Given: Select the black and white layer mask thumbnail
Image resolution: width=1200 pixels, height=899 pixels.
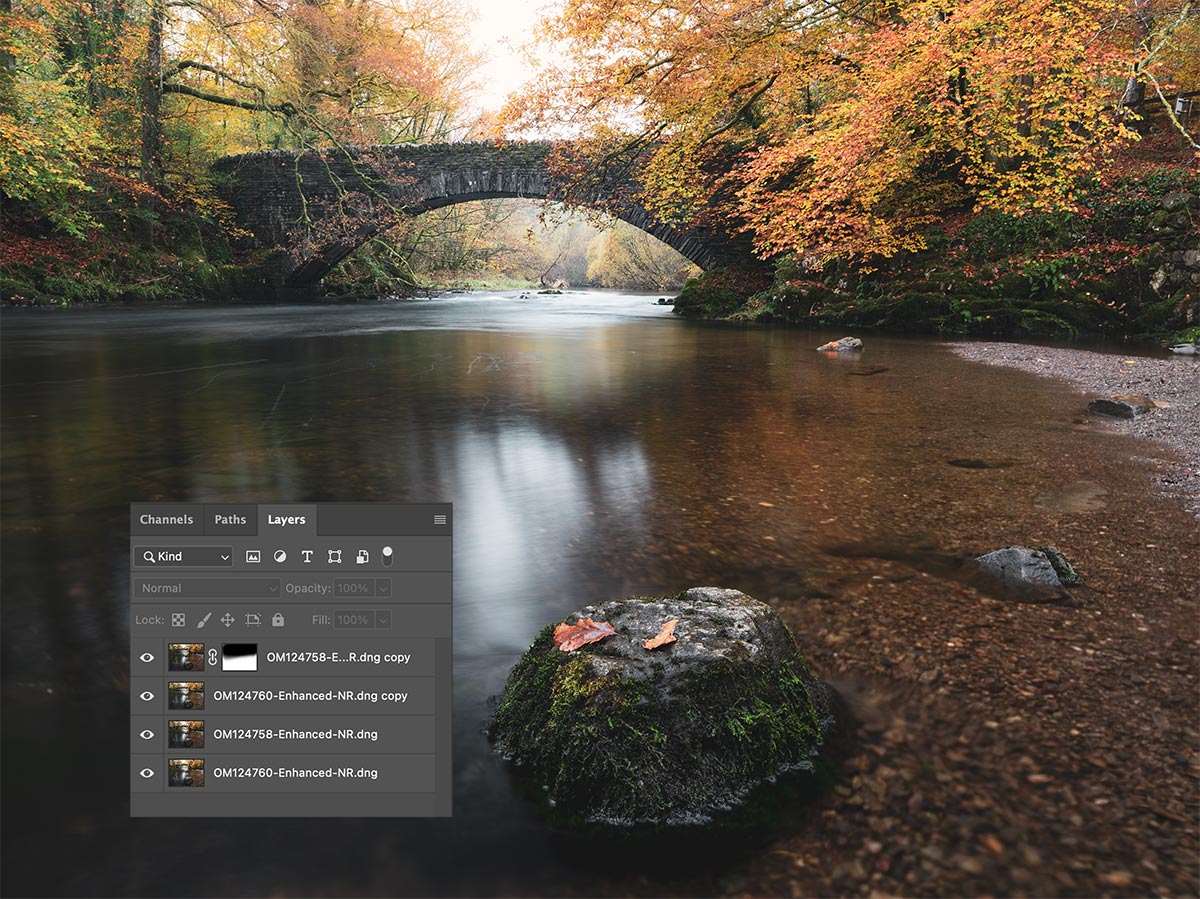Looking at the screenshot, I should coord(239,657).
